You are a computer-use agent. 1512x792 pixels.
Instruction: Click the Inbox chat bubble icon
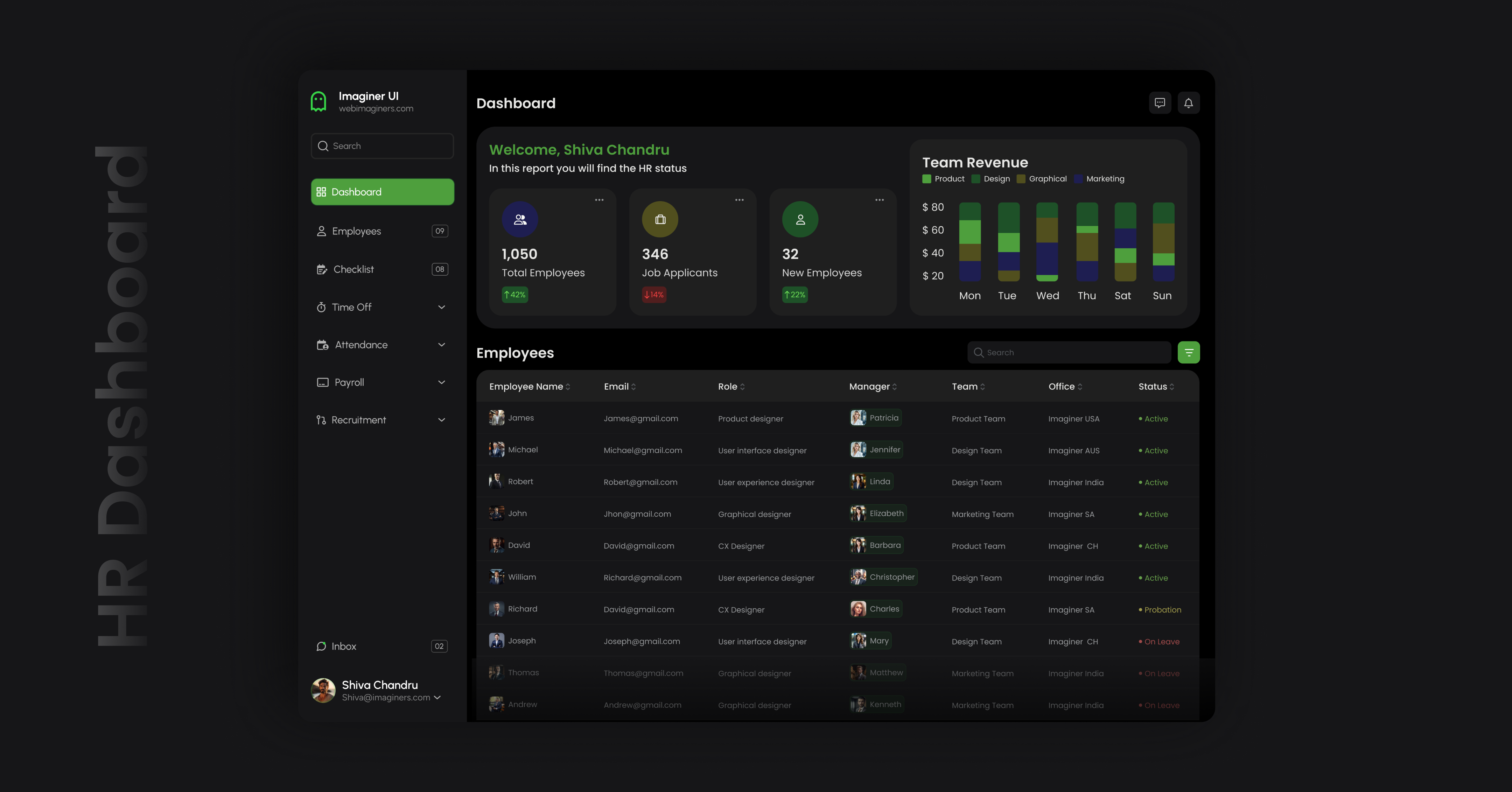click(321, 646)
